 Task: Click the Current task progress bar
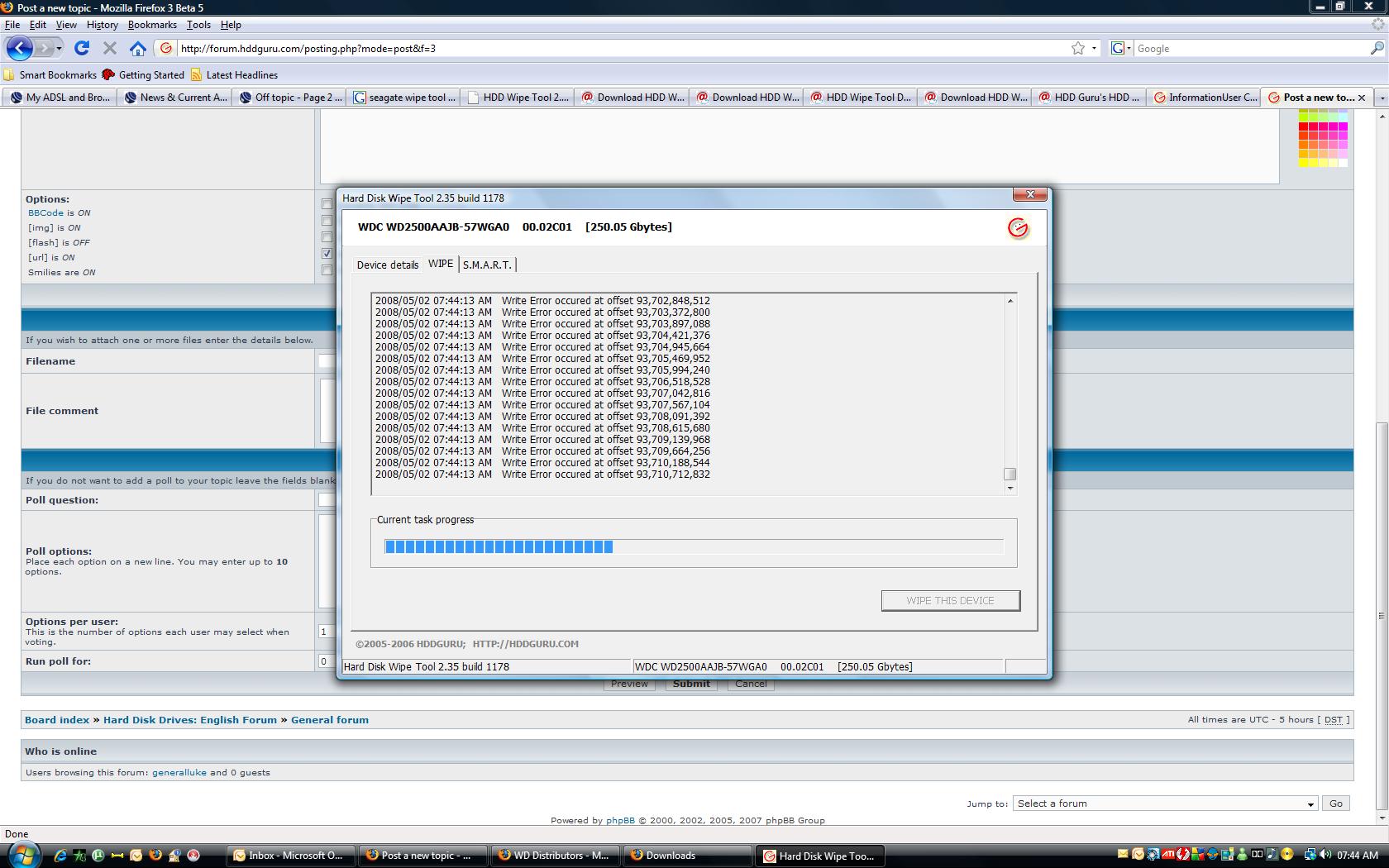pyautogui.click(x=694, y=546)
